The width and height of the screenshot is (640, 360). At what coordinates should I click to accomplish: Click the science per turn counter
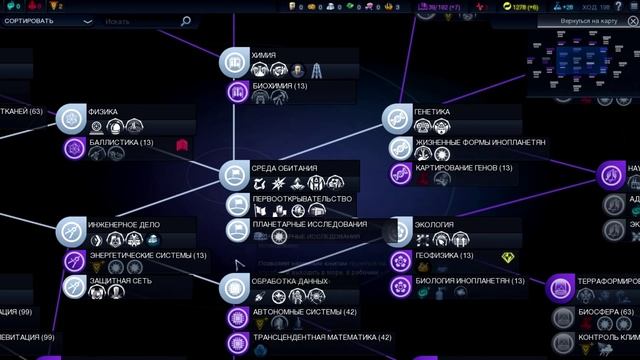563,7
